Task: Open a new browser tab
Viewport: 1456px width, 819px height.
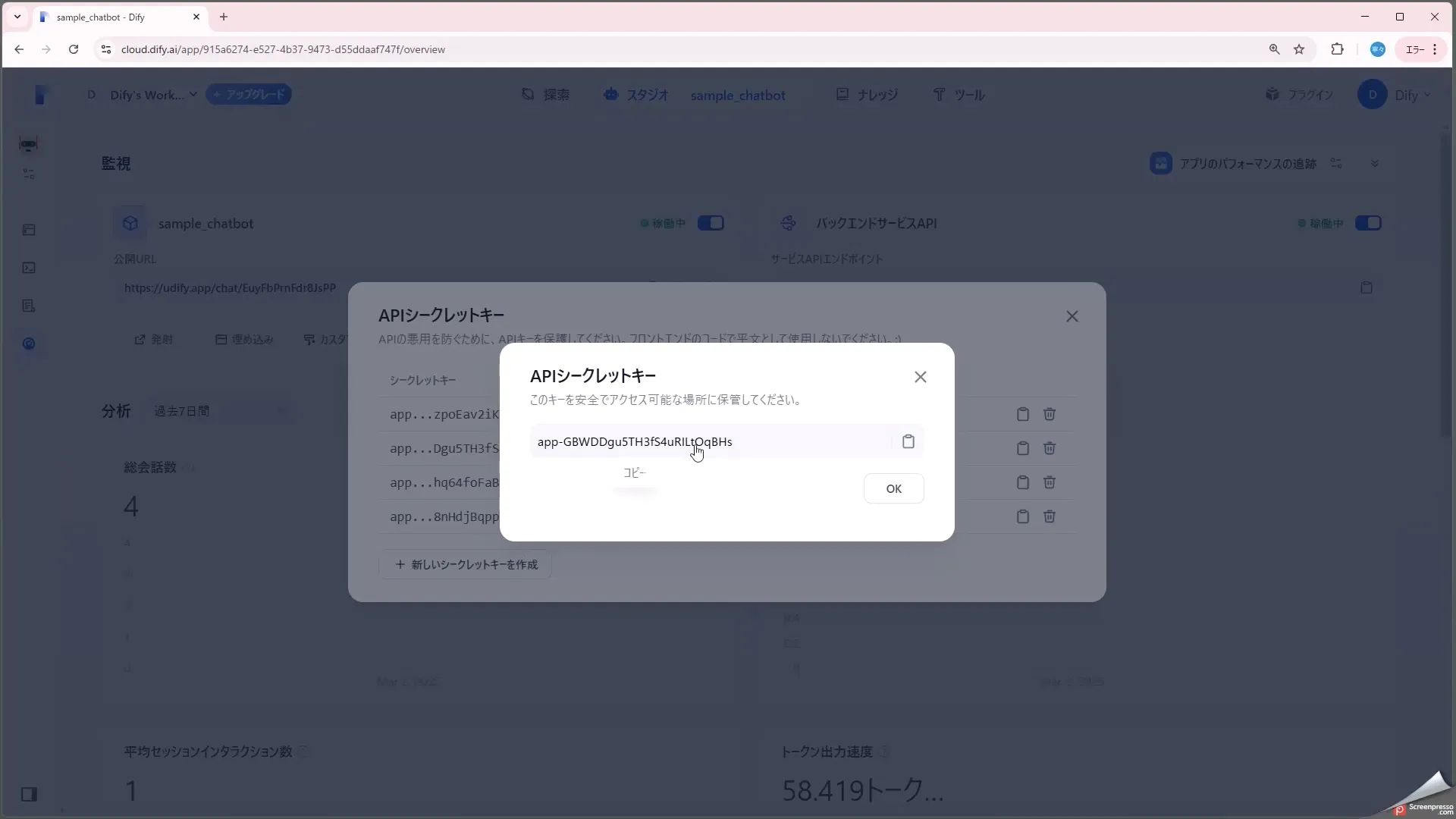Action: (224, 17)
